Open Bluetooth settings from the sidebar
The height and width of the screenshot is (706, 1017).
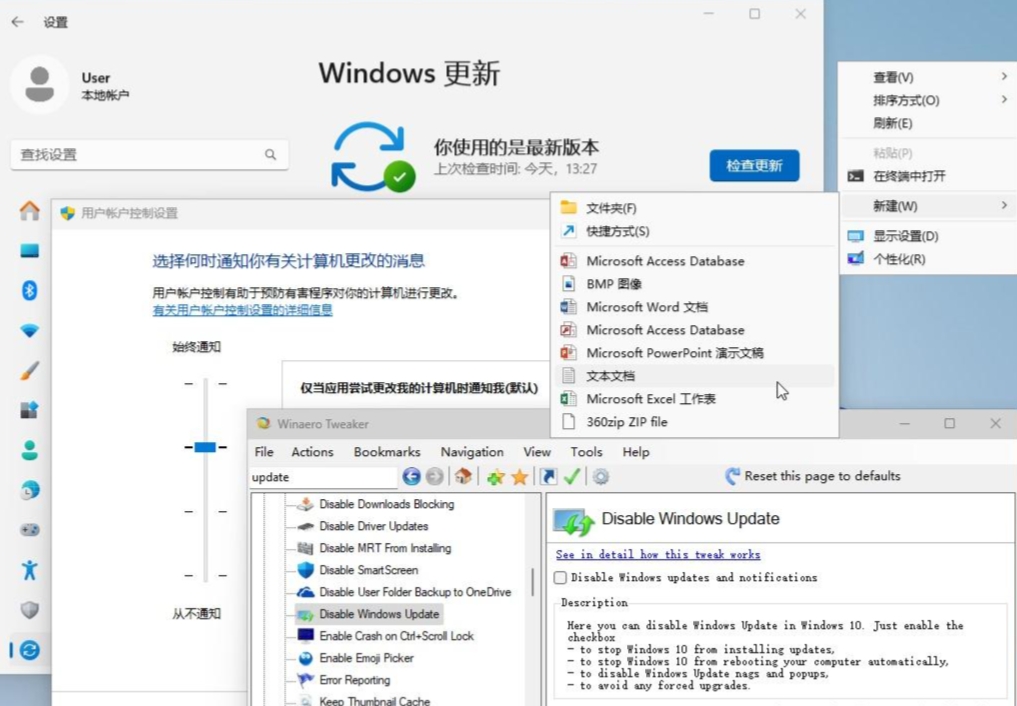(x=29, y=290)
